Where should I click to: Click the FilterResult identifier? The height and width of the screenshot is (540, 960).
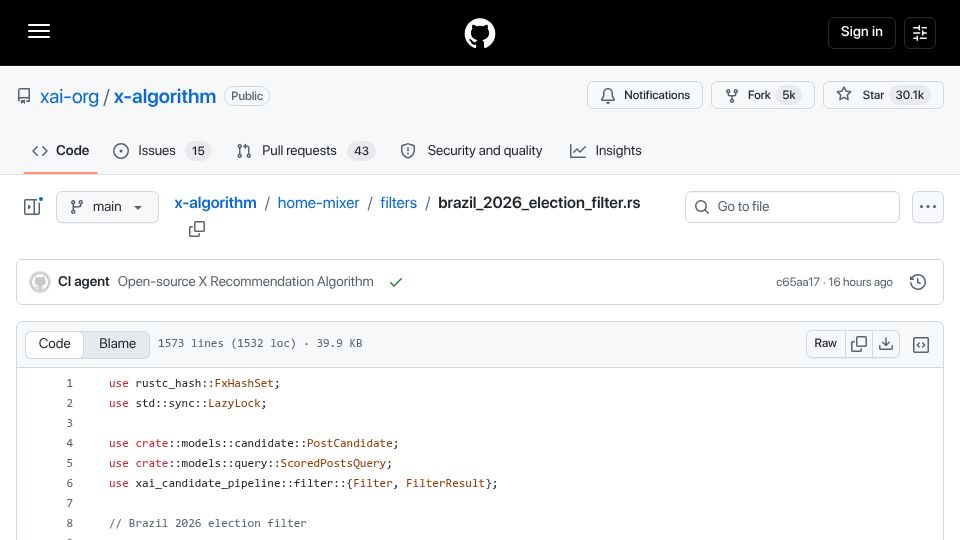pos(445,483)
